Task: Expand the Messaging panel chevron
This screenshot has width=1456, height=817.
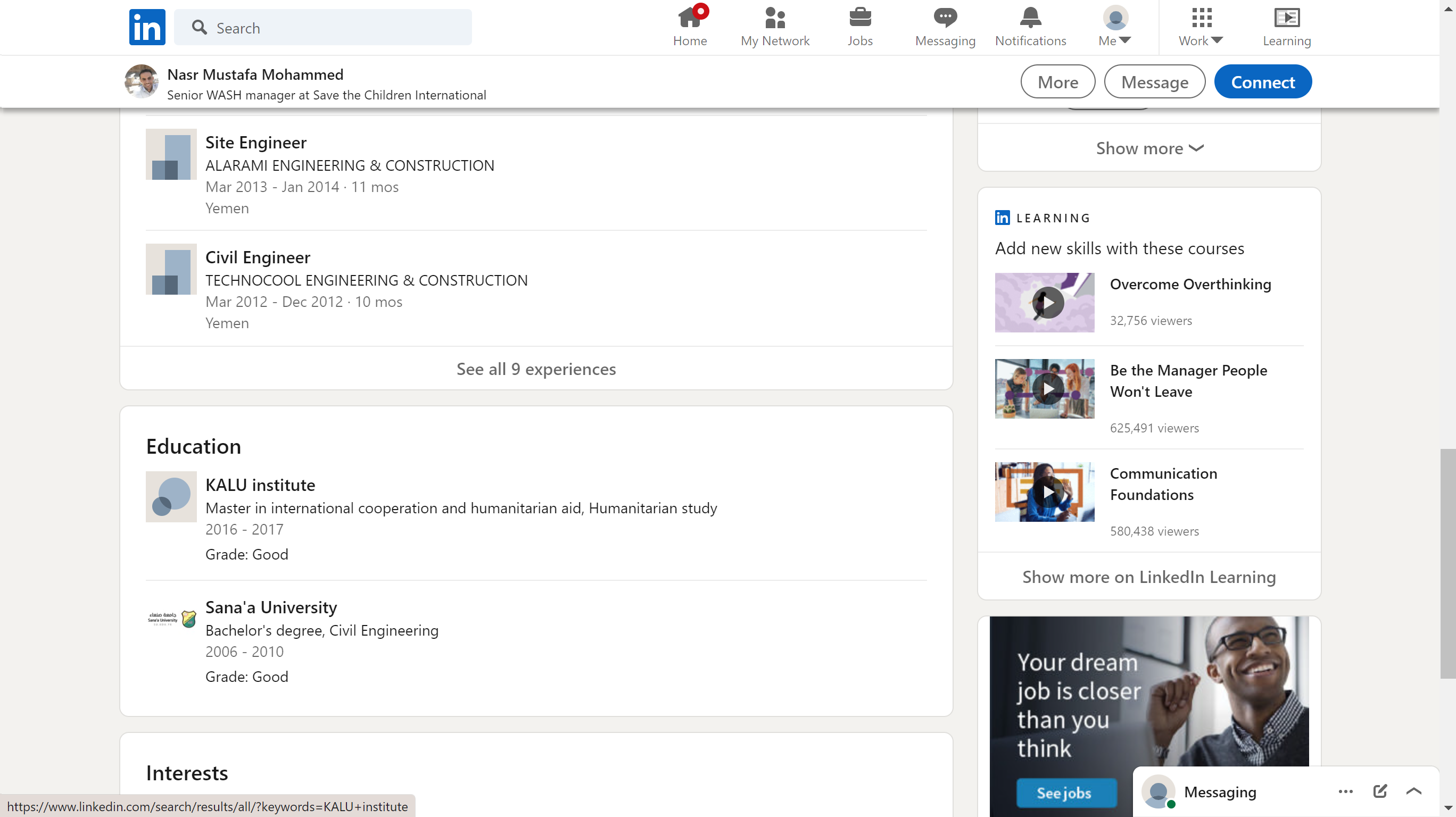Action: 1413,791
